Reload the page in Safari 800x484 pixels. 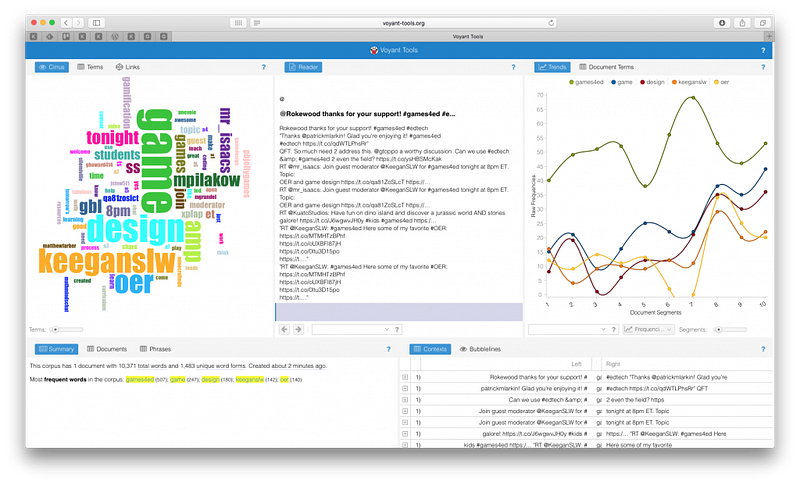(551, 23)
